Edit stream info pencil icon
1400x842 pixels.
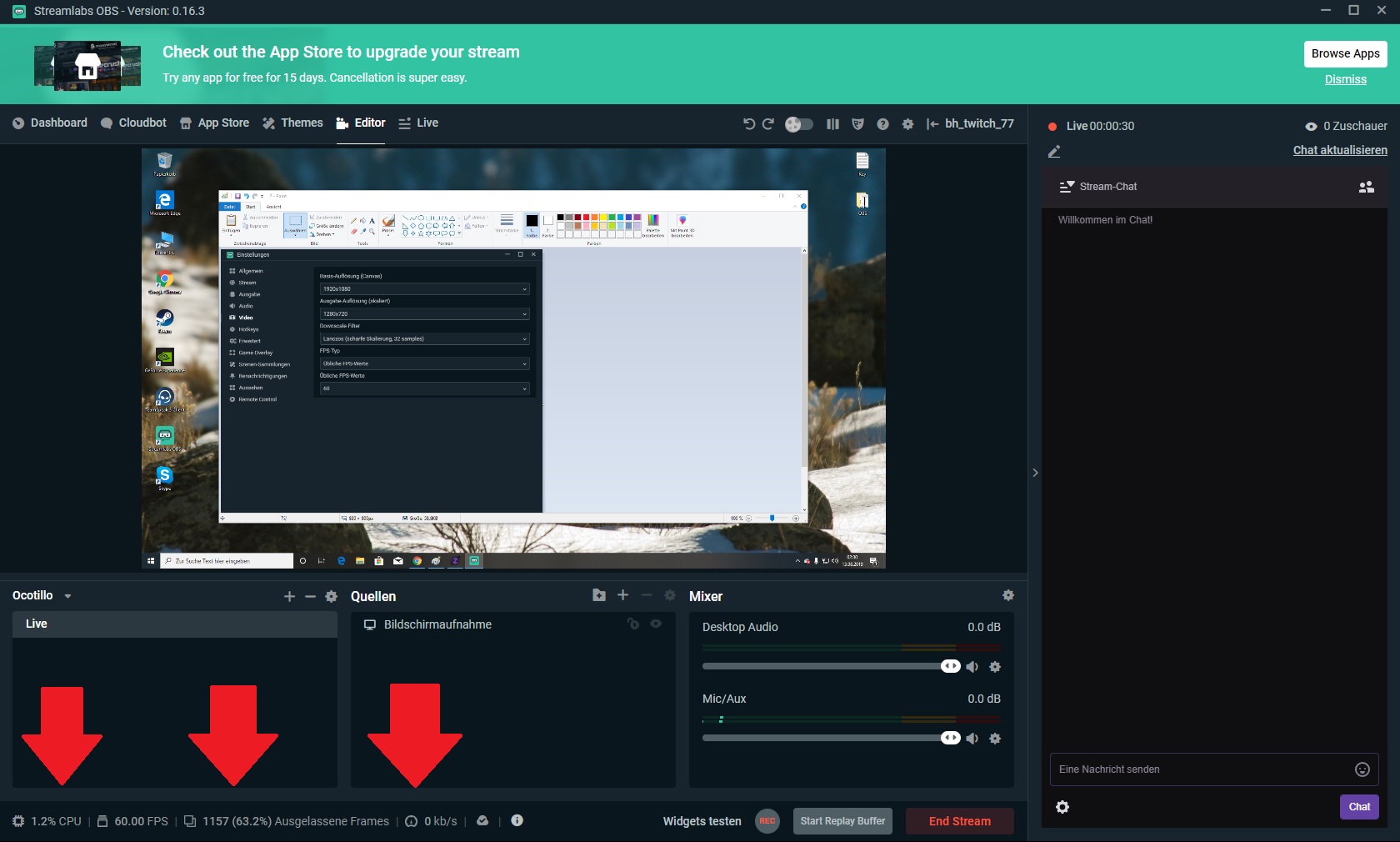pos(1054,151)
